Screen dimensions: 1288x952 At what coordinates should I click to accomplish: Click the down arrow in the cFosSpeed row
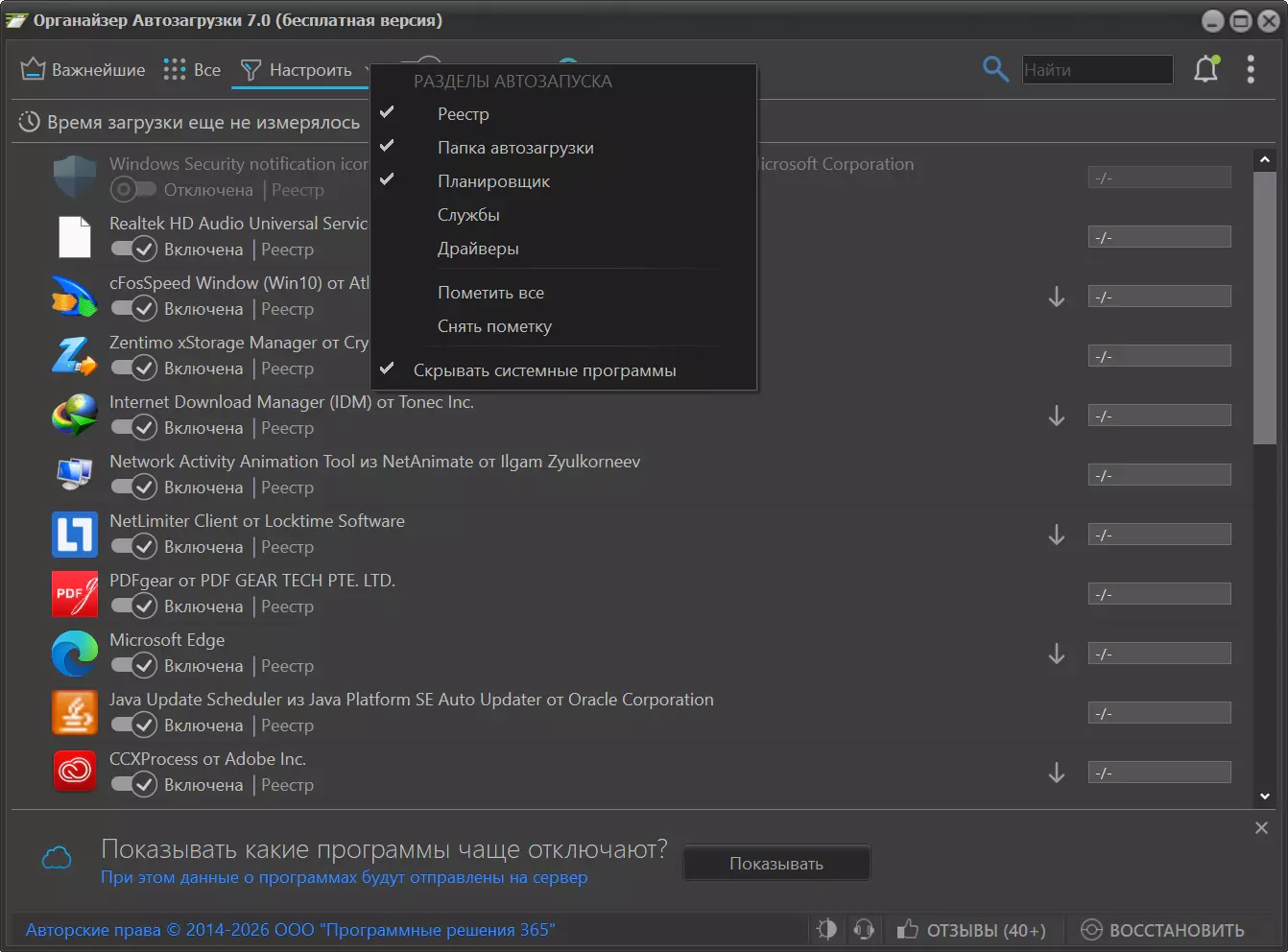[x=1057, y=297]
